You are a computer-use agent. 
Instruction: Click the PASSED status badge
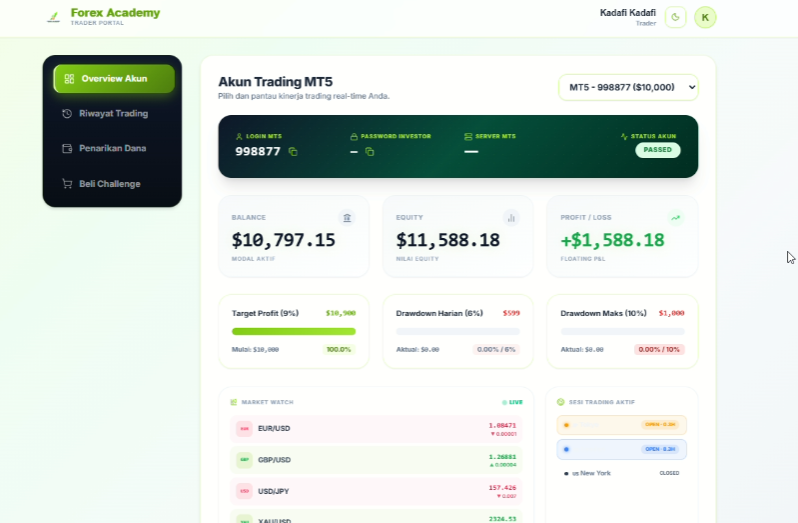pos(658,150)
